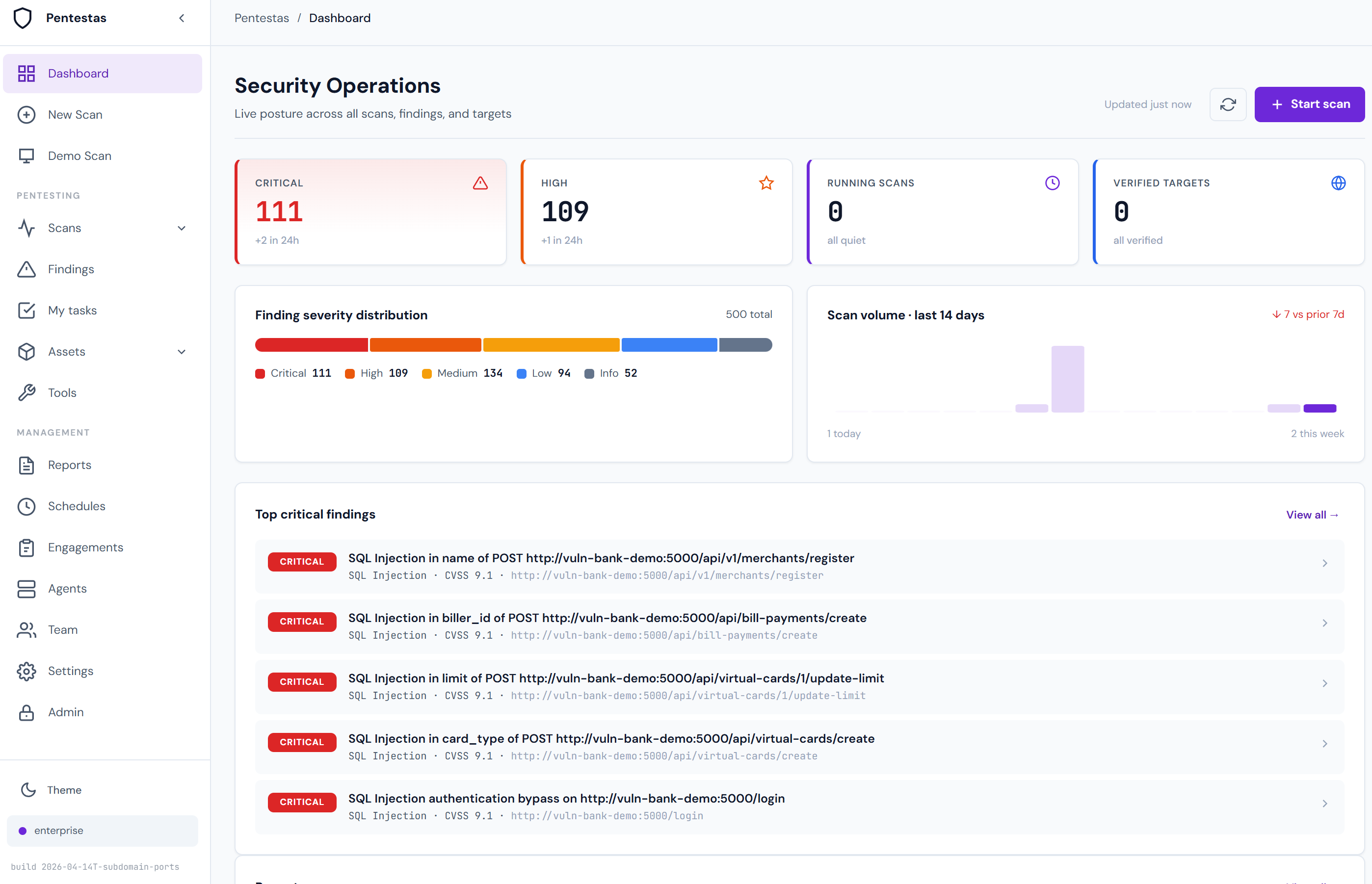Click CRITICAL badge on login bypass finding
This screenshot has height=884, width=1372.
pyautogui.click(x=302, y=802)
